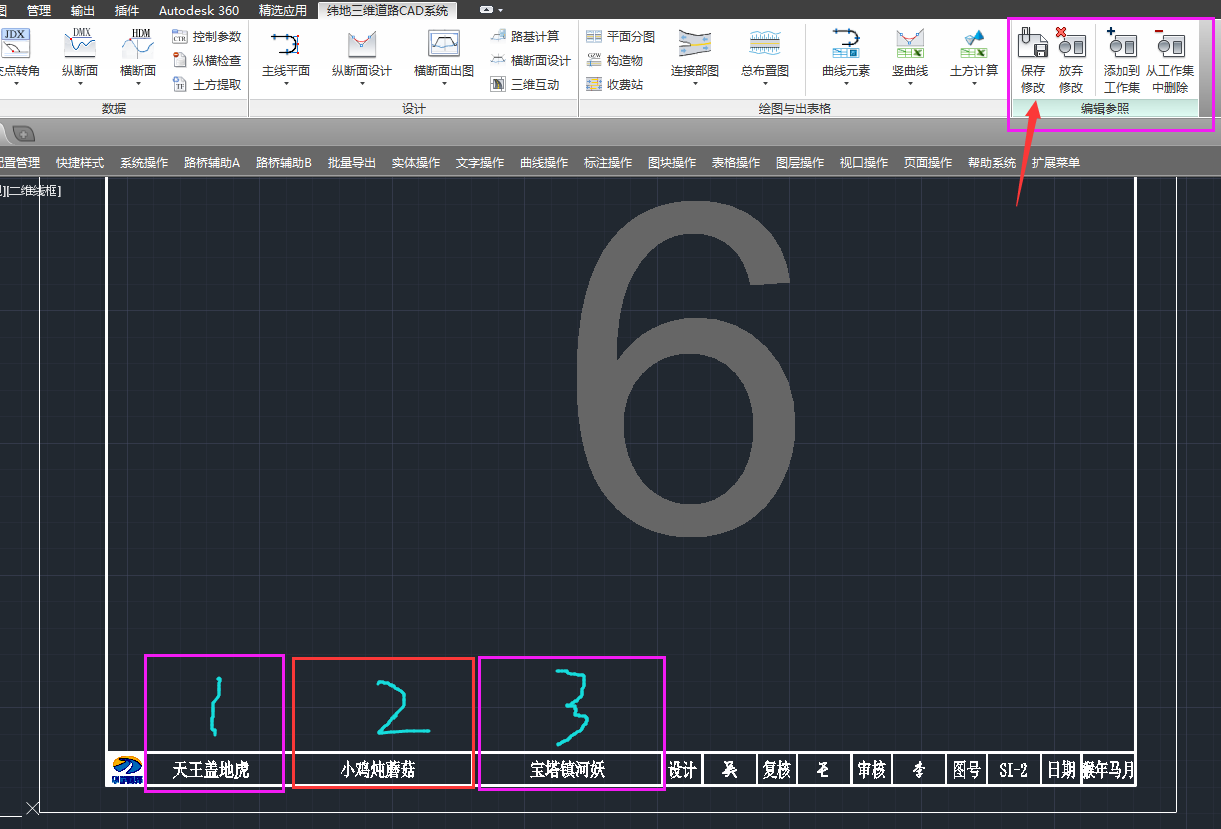The height and width of the screenshot is (829, 1221).
Task: Start the 三维互动 tool
Action: coord(526,85)
